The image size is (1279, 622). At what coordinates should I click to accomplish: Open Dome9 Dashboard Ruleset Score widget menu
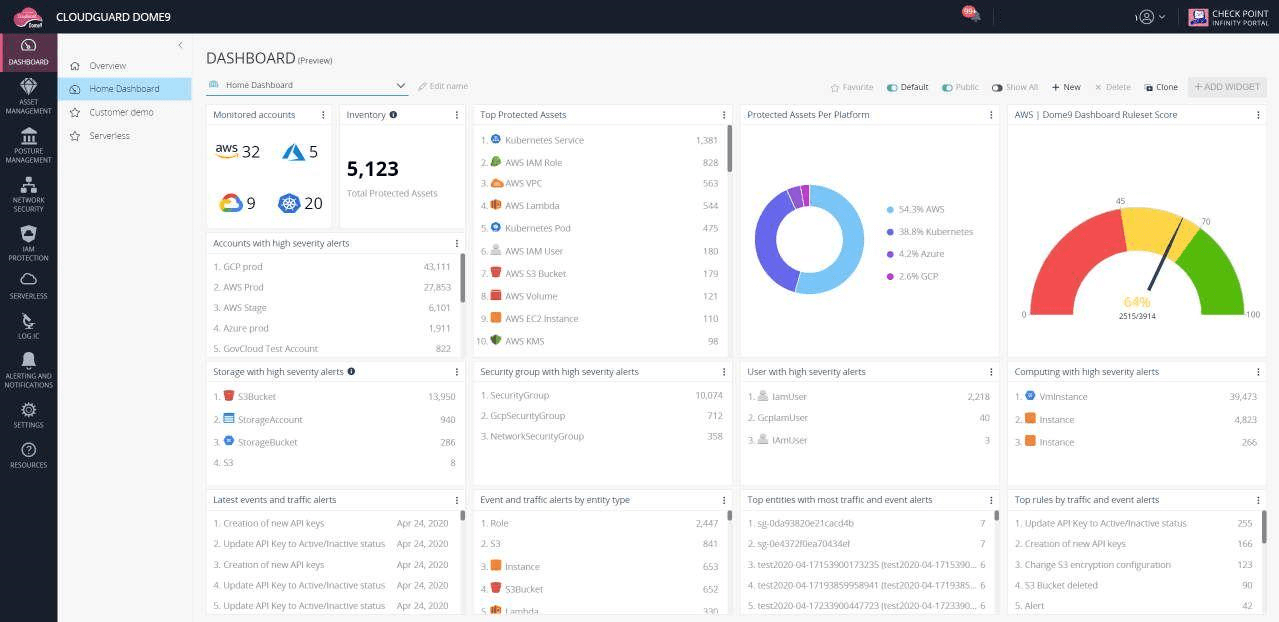pos(1258,115)
